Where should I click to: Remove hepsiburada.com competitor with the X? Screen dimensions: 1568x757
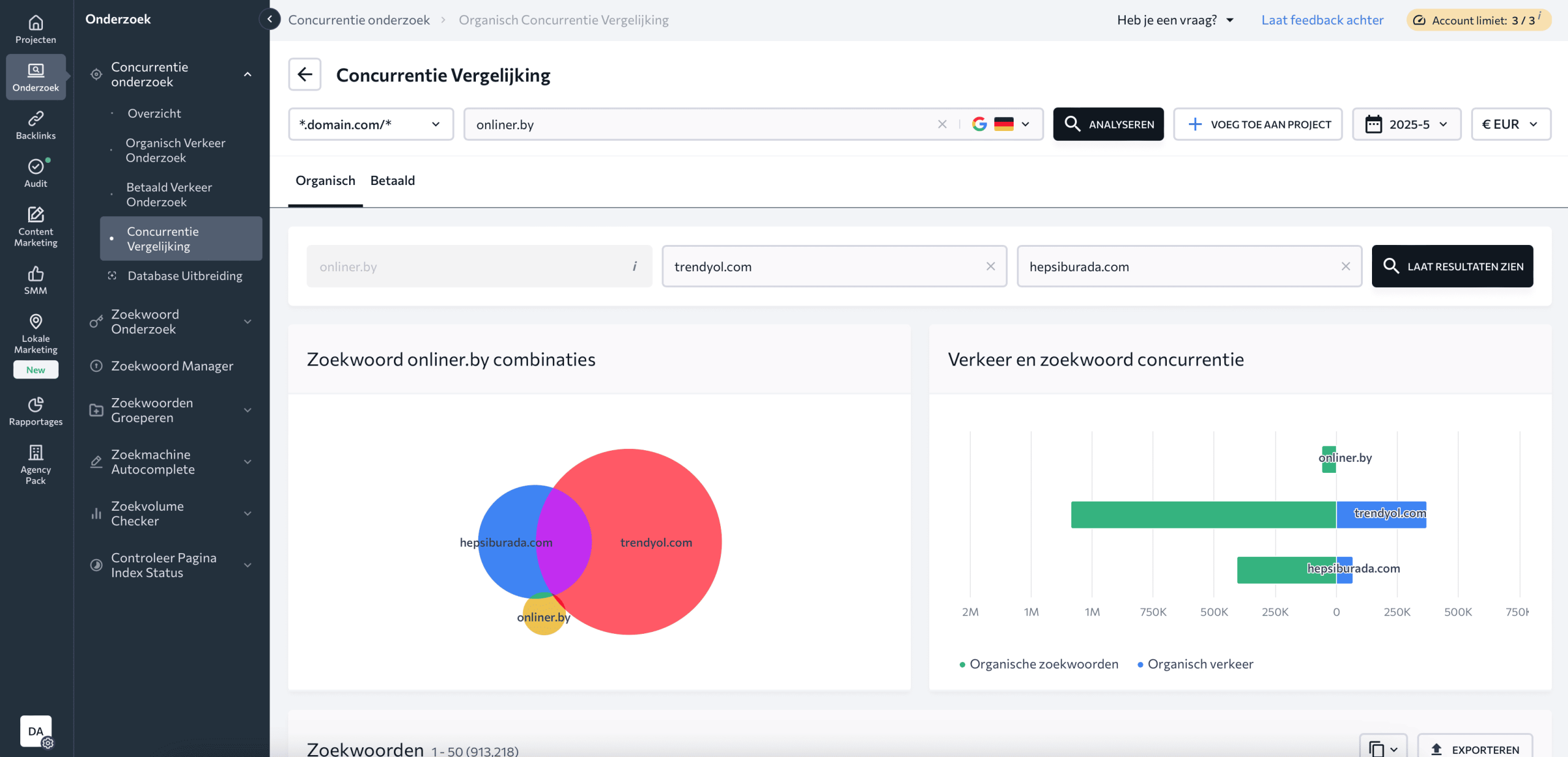point(1346,266)
